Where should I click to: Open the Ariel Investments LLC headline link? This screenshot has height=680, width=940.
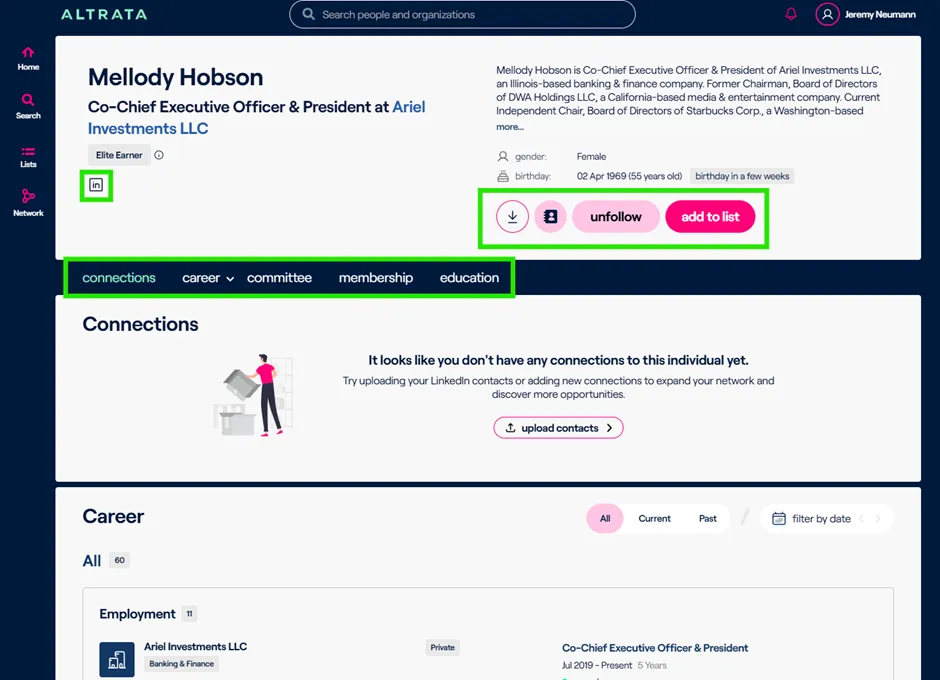pos(257,118)
